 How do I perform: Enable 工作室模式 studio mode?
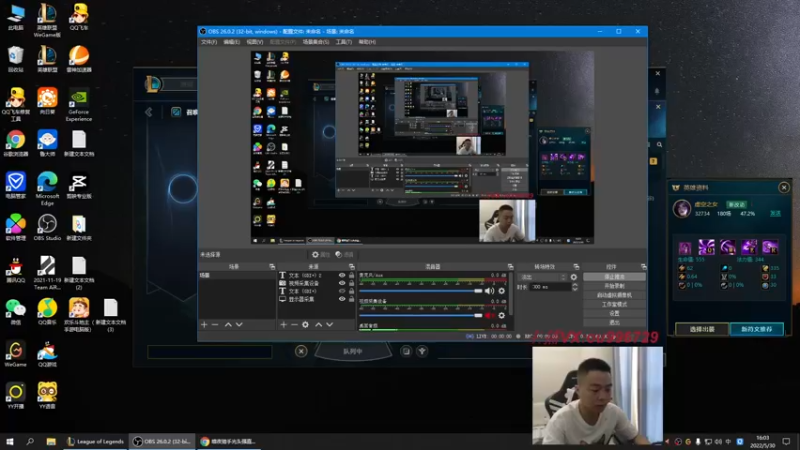point(614,305)
